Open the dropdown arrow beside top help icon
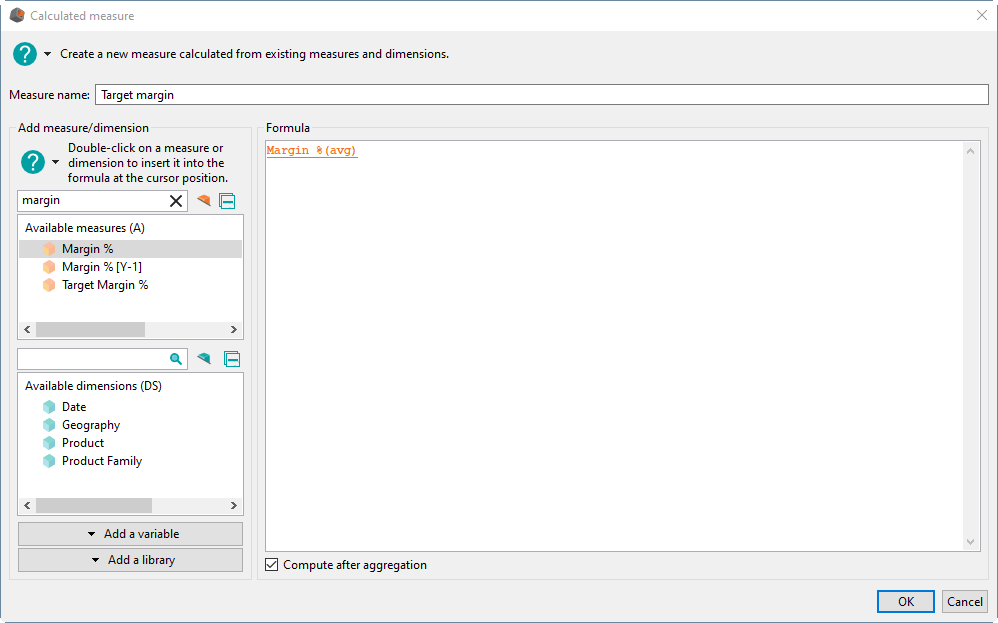Image resolution: width=998 pixels, height=623 pixels. tap(48, 54)
